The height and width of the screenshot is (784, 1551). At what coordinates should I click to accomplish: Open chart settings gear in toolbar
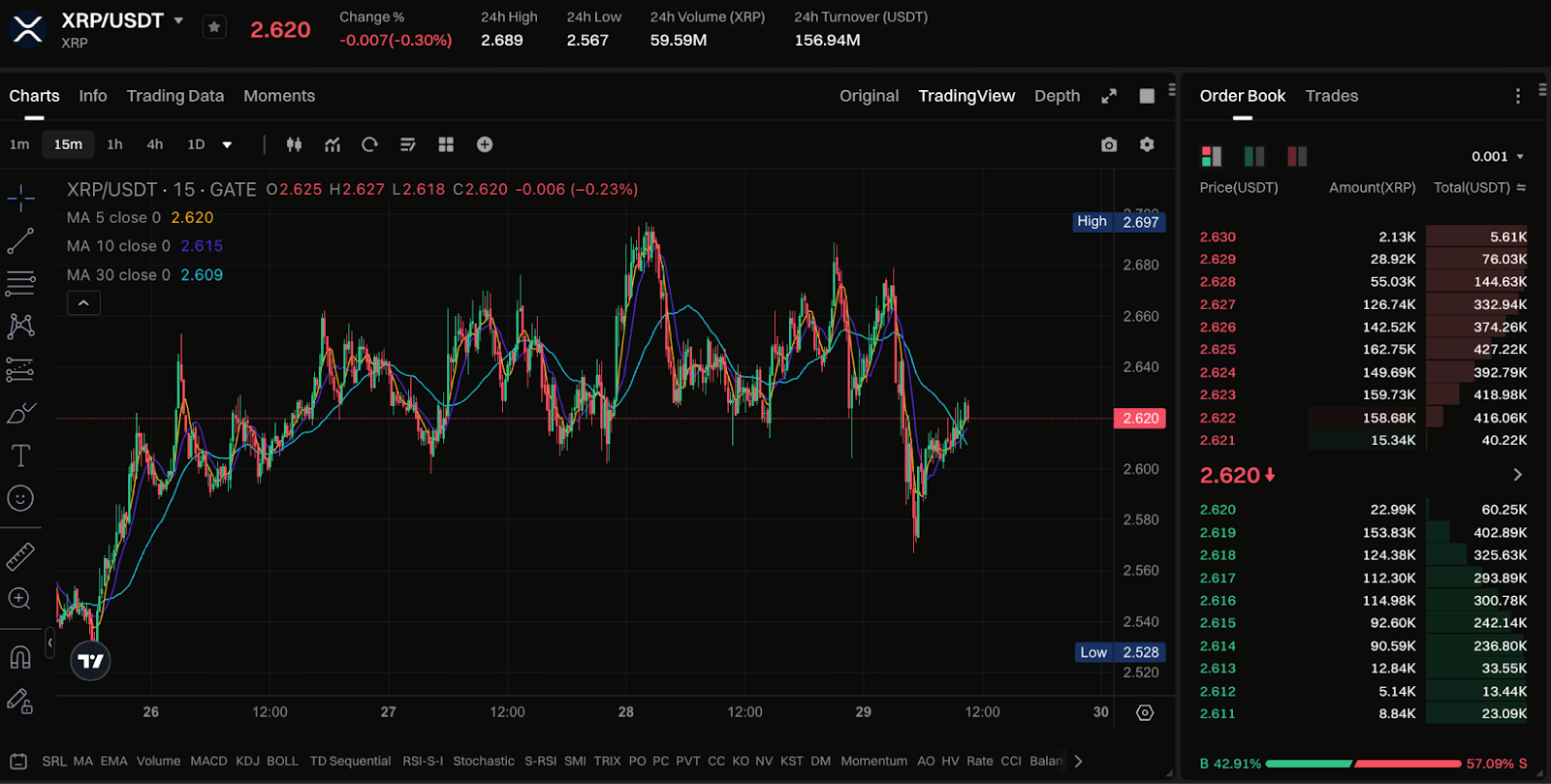click(1147, 144)
